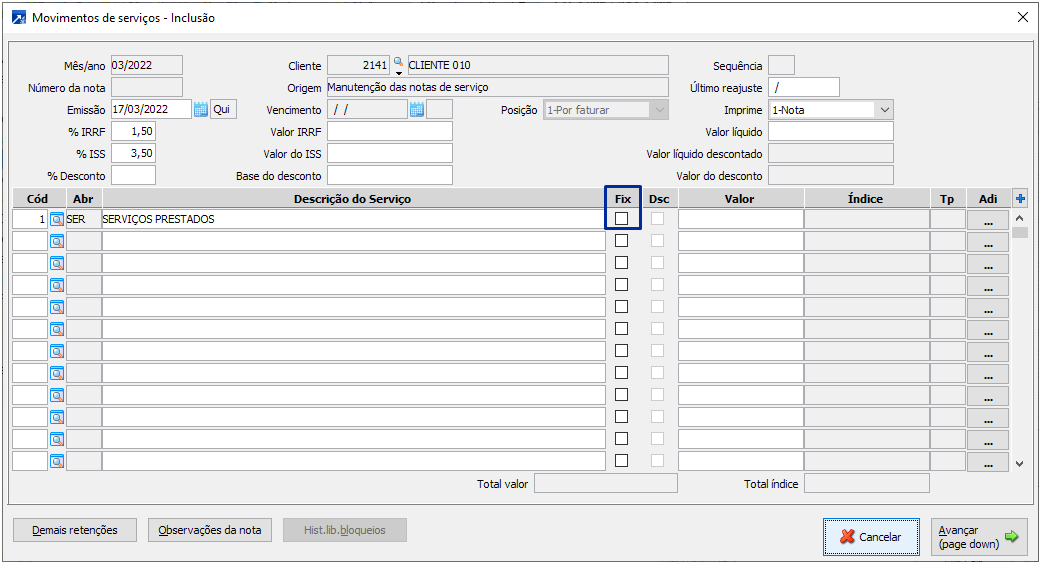Screen dimensions: 1044x565
Task: Click the SERVIÇOS PRESTADOS description field
Action: 353,219
